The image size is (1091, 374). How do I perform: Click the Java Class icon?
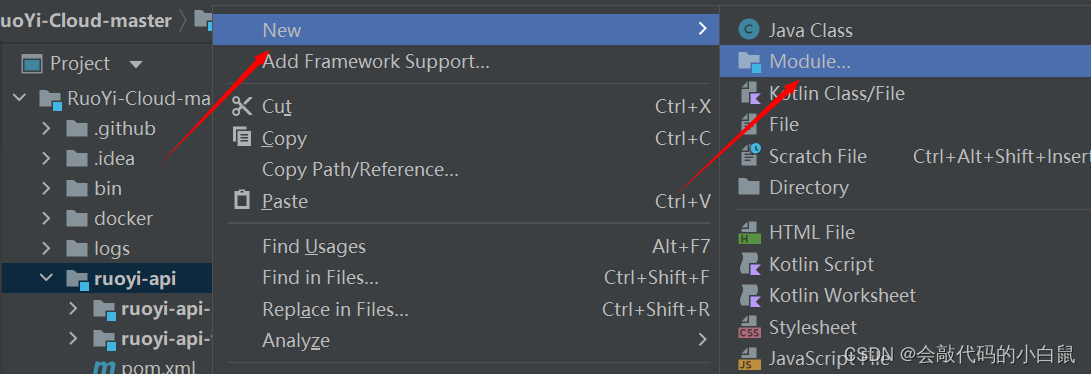click(x=749, y=30)
